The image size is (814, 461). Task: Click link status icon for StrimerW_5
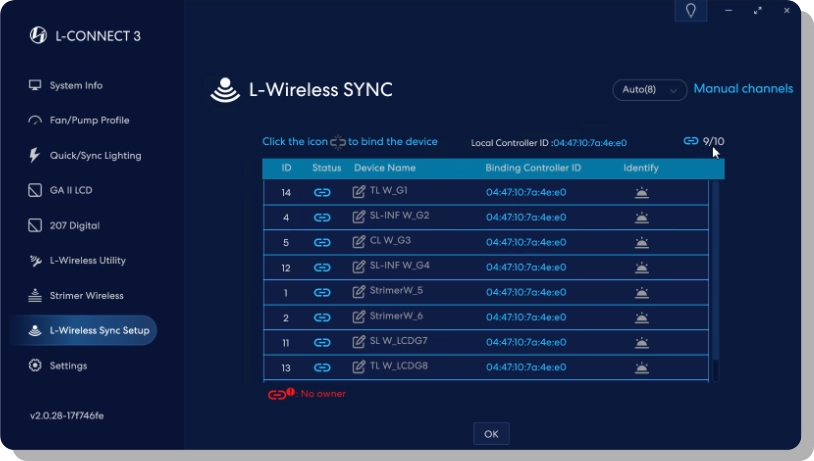click(x=322, y=292)
